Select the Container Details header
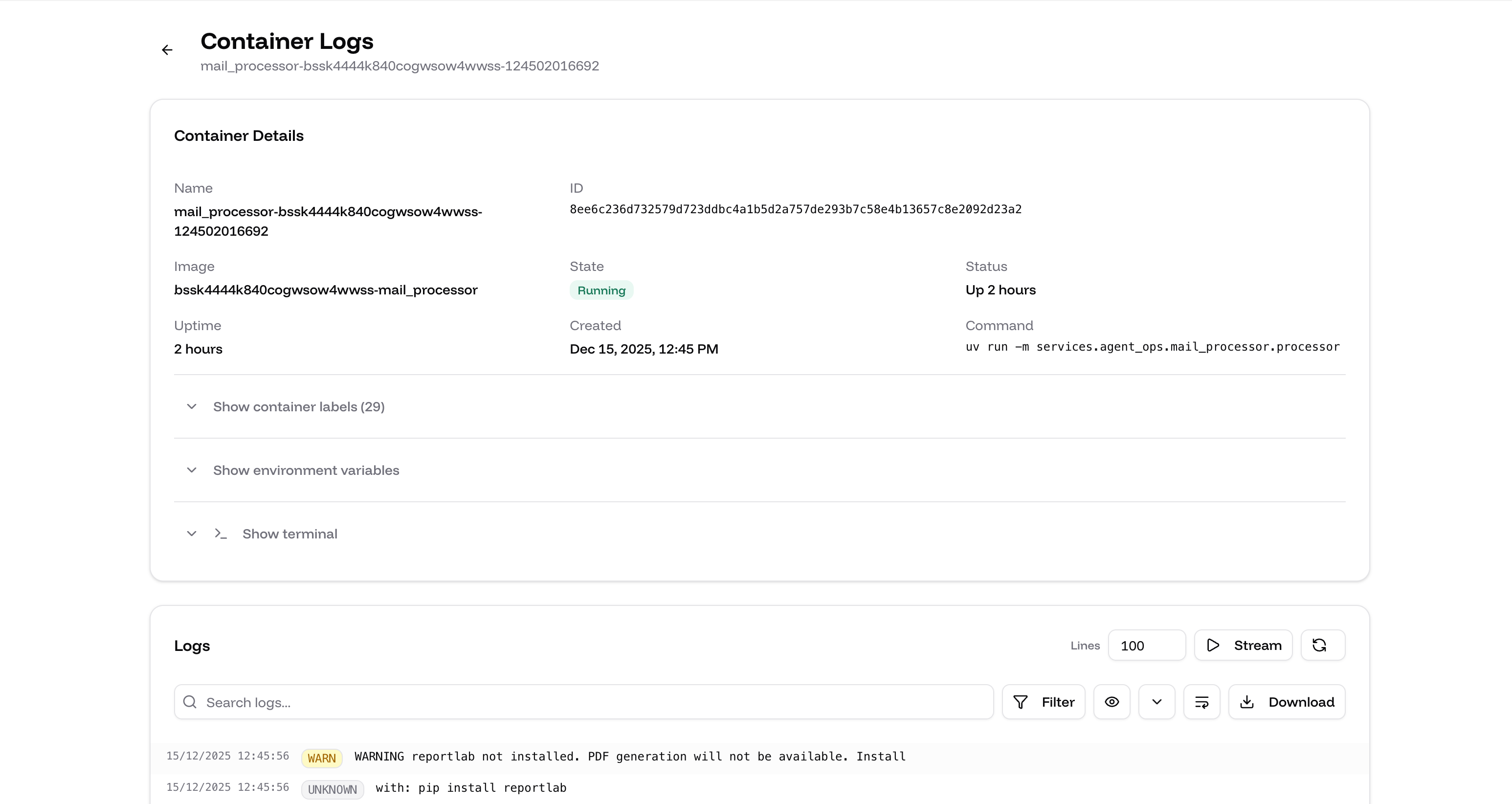1512x804 pixels. click(x=238, y=135)
